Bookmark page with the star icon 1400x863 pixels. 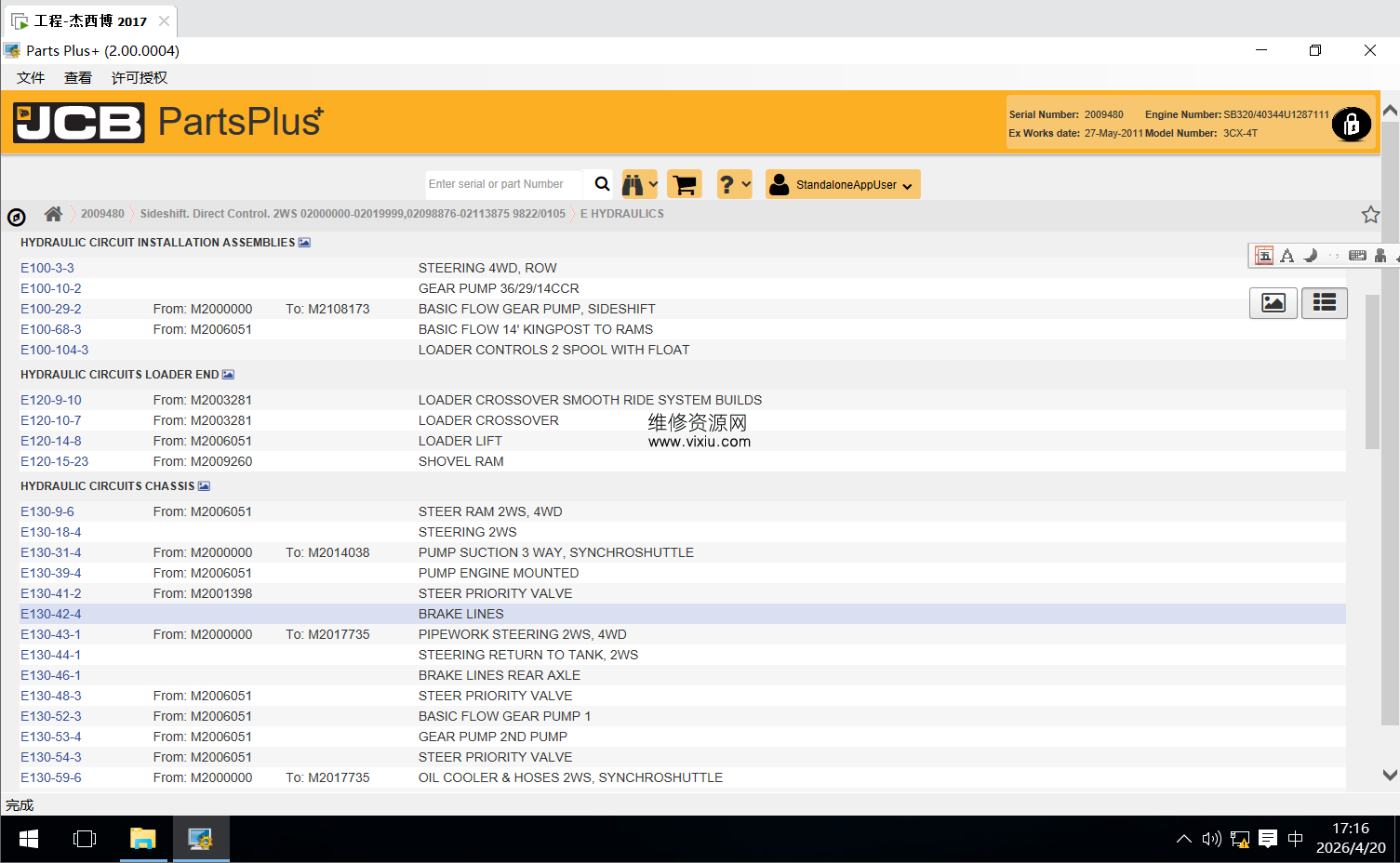click(x=1370, y=215)
